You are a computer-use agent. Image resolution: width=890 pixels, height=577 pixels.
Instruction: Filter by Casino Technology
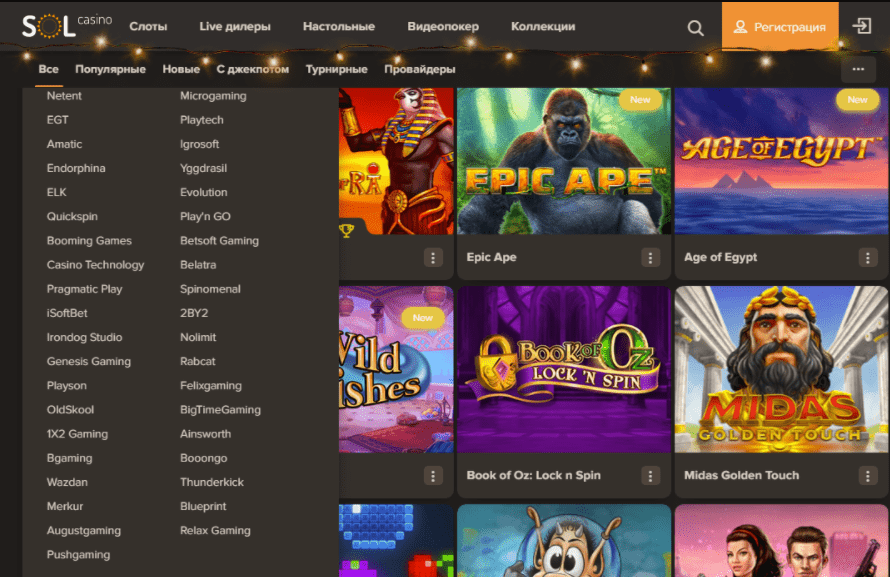click(x=95, y=265)
